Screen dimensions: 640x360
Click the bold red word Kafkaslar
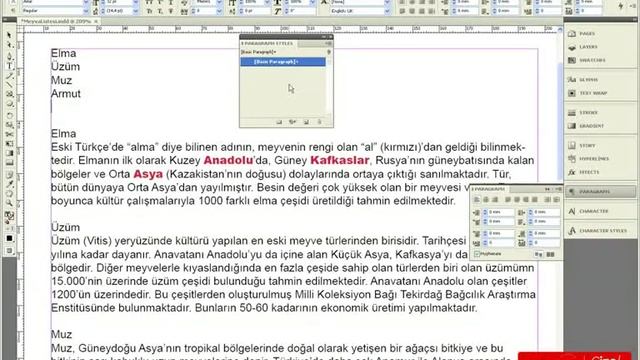click(340, 160)
